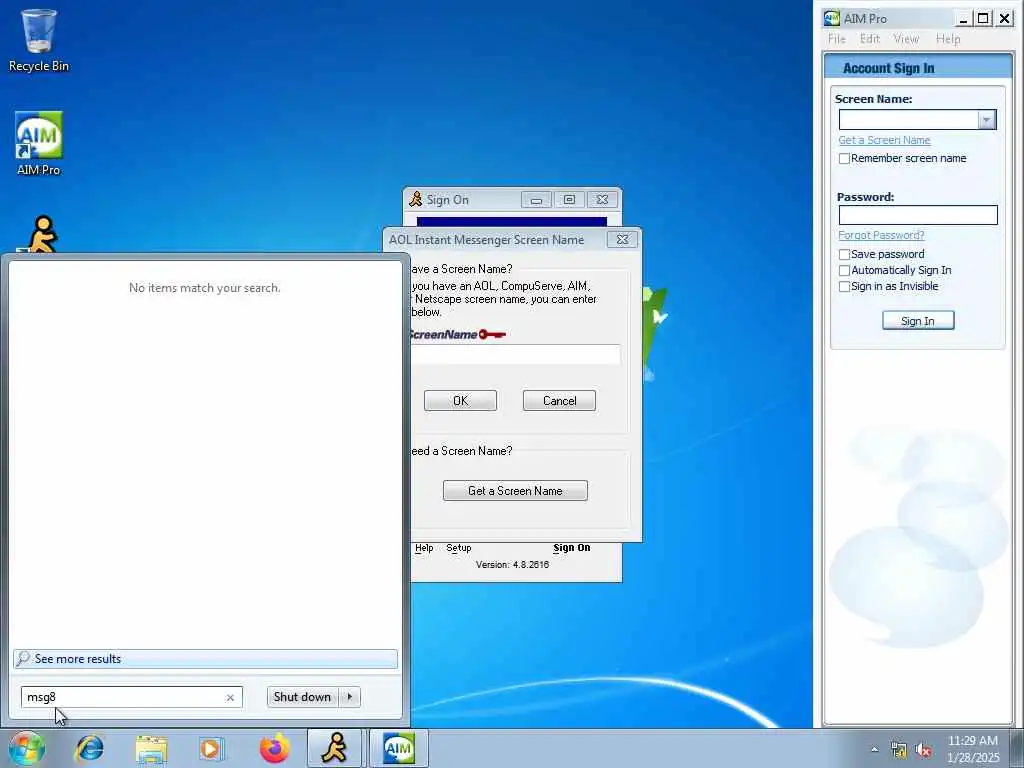The width and height of the screenshot is (1024, 768).
Task: Launch Firefox from the taskbar
Action: click(274, 748)
